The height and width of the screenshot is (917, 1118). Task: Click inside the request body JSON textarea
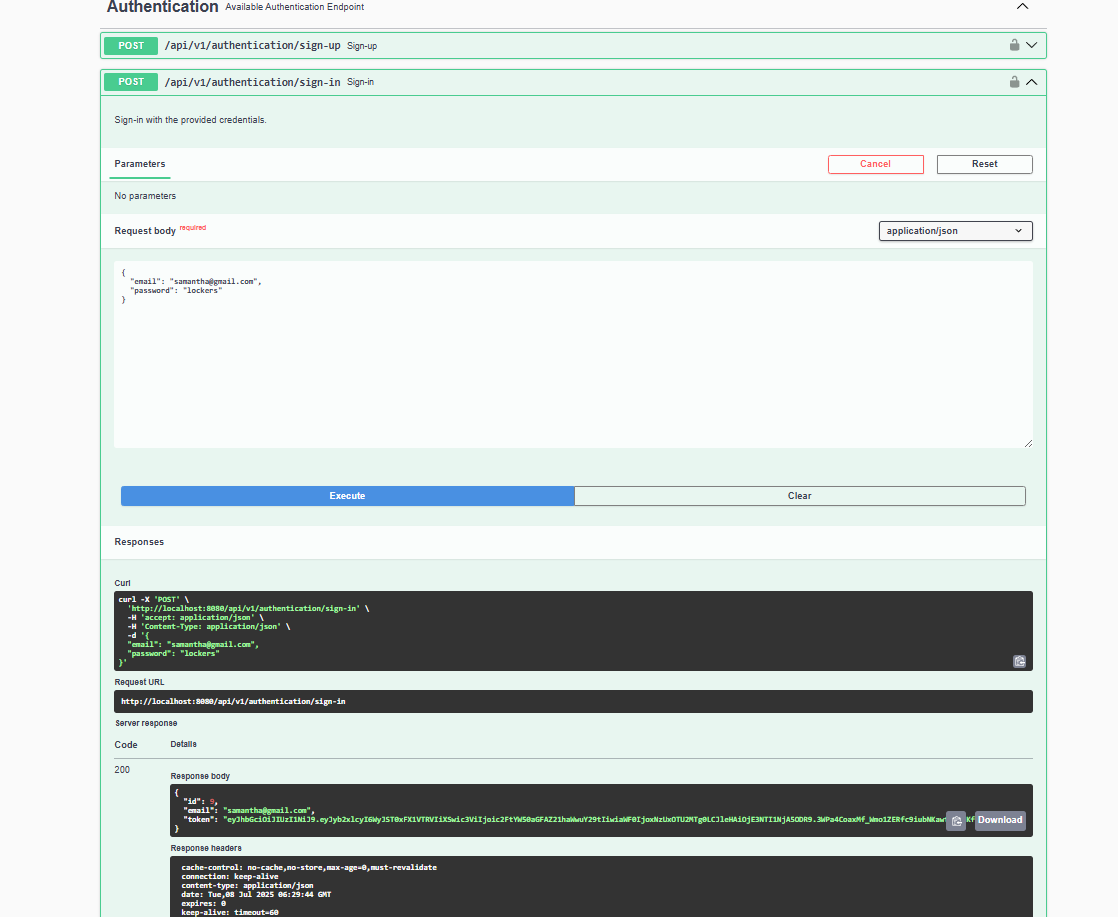coord(573,354)
